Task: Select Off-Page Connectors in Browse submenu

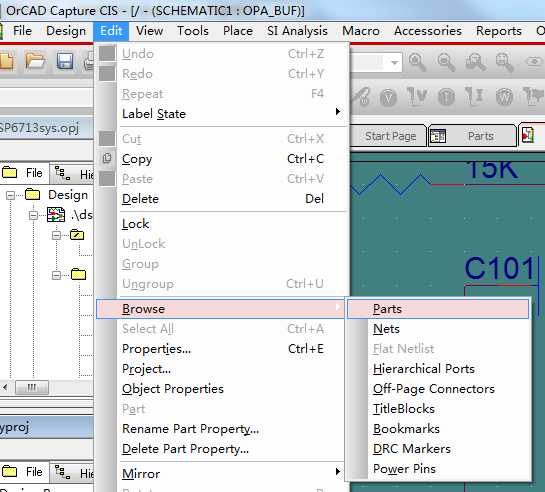Action: [438, 389]
